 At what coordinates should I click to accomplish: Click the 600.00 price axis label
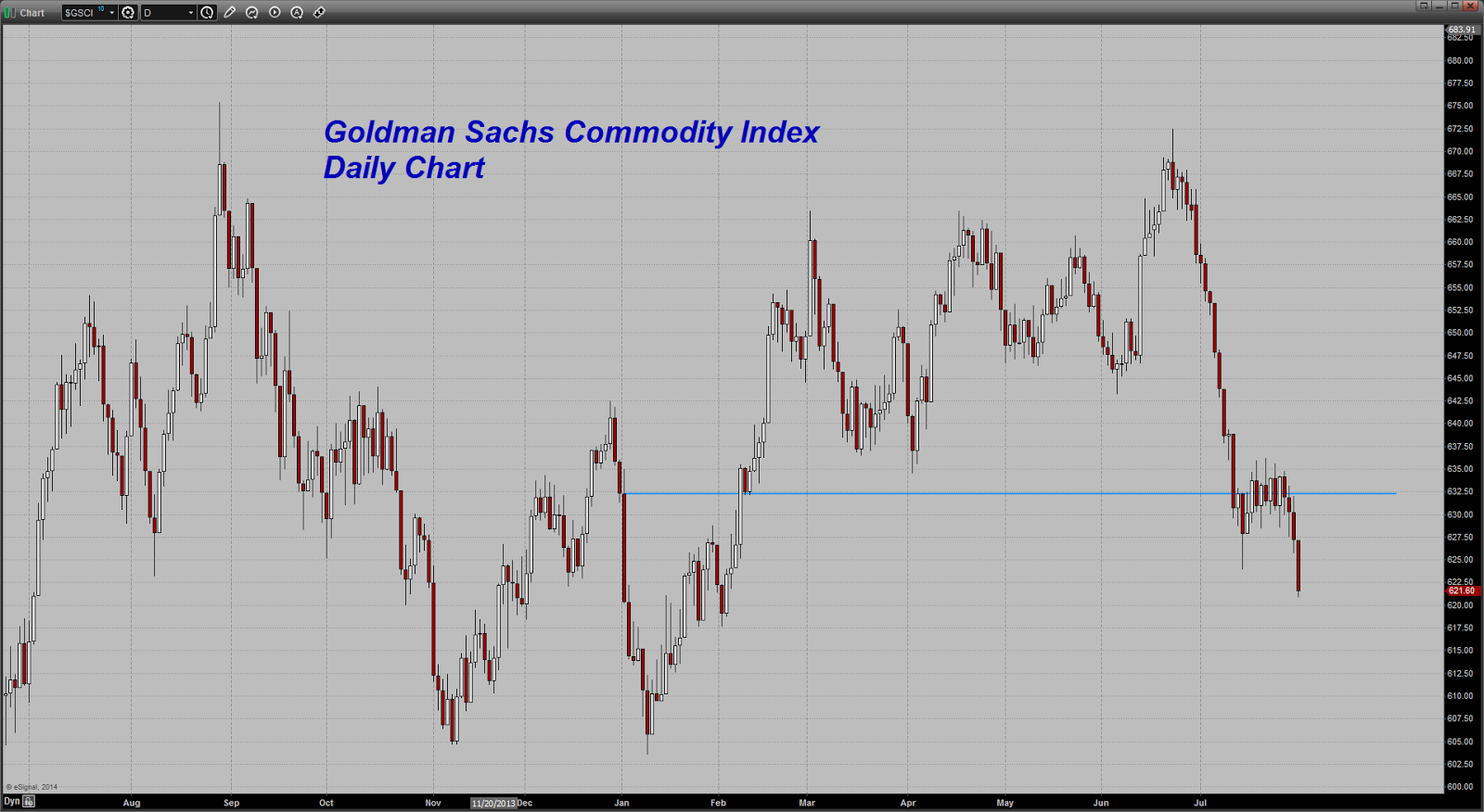tap(1460, 787)
